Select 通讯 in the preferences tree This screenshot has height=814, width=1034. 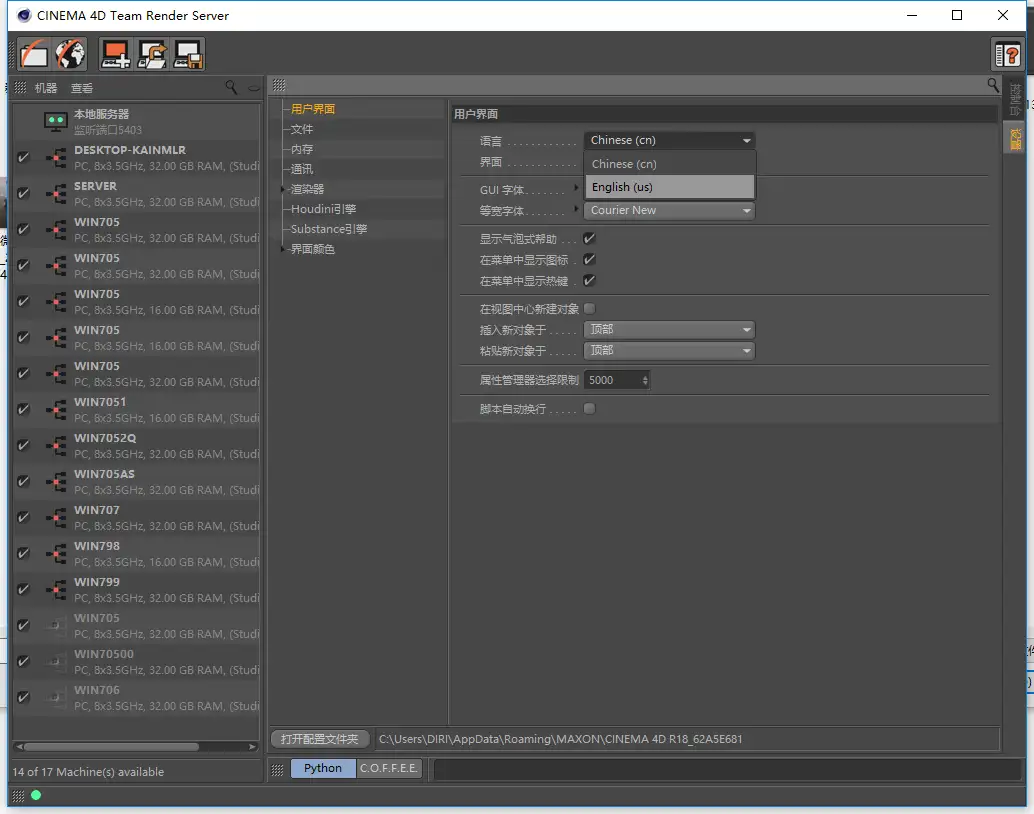tap(302, 169)
